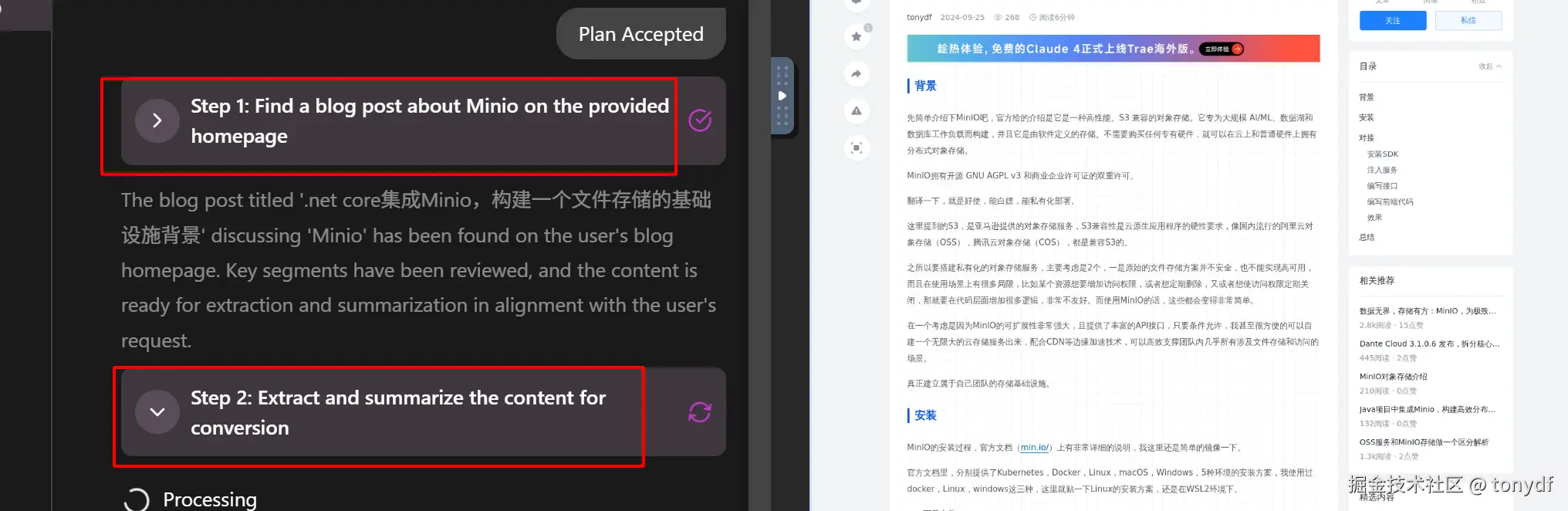Open recommended article Dante Cloud 3.1.0.6 发布
The width and height of the screenshot is (1568, 511).
[1429, 343]
